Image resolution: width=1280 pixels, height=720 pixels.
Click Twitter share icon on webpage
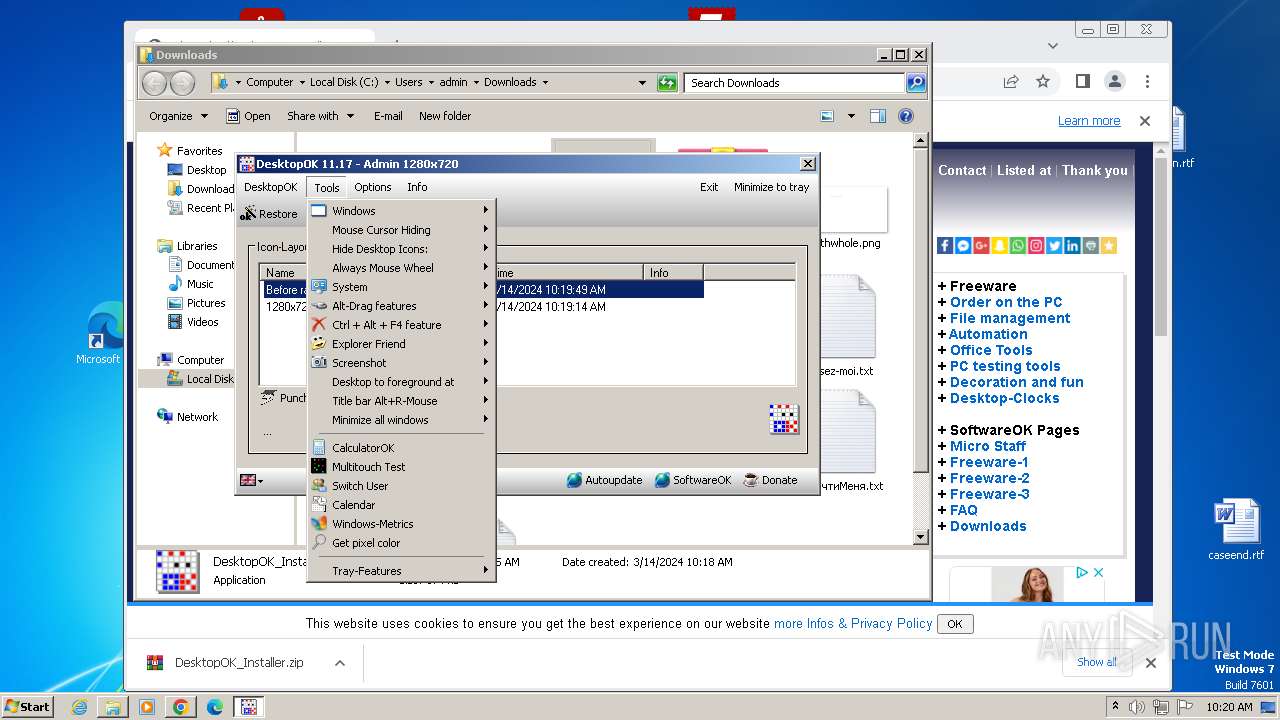[1054, 245]
